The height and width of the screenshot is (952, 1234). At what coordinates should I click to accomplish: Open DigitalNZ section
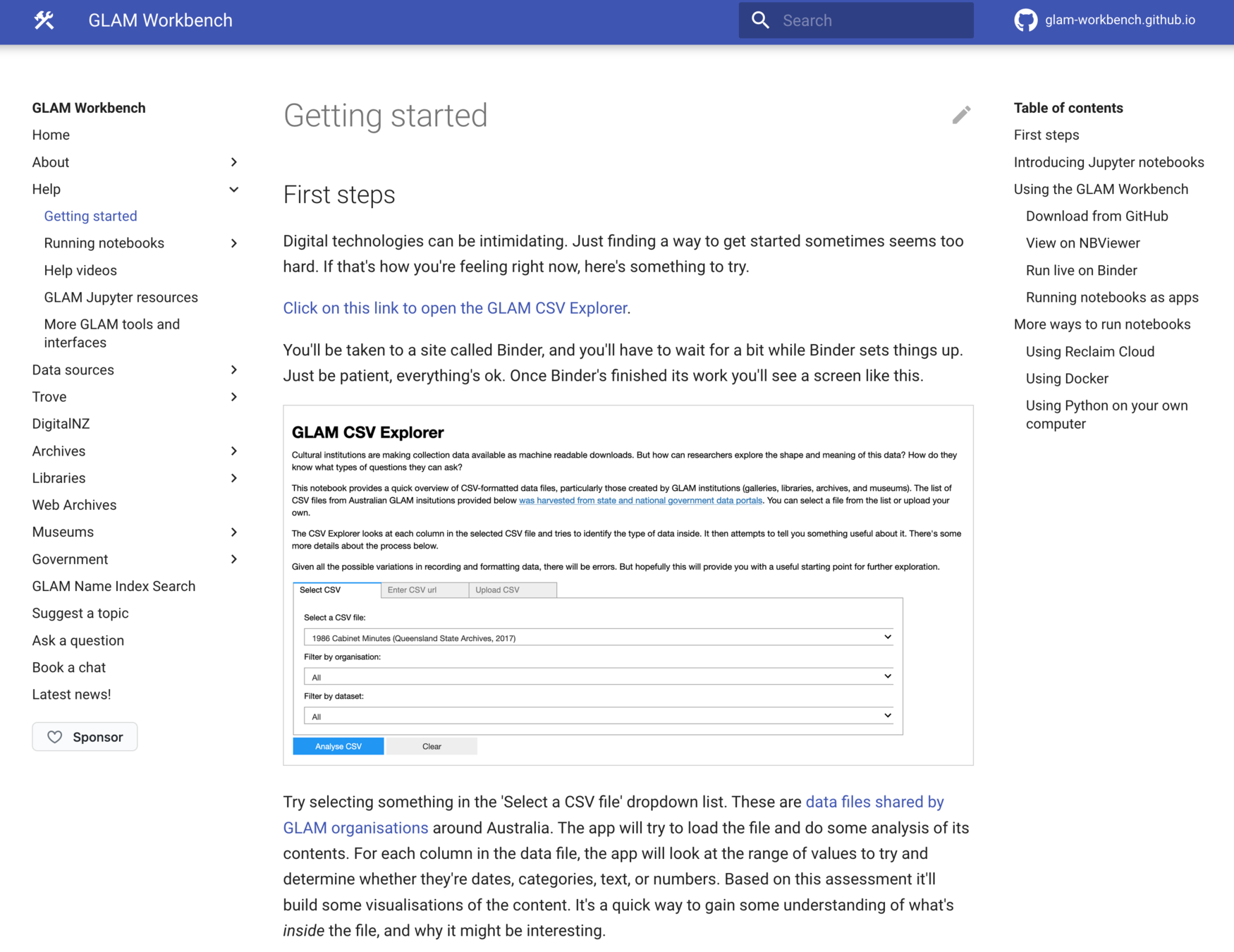pos(61,424)
